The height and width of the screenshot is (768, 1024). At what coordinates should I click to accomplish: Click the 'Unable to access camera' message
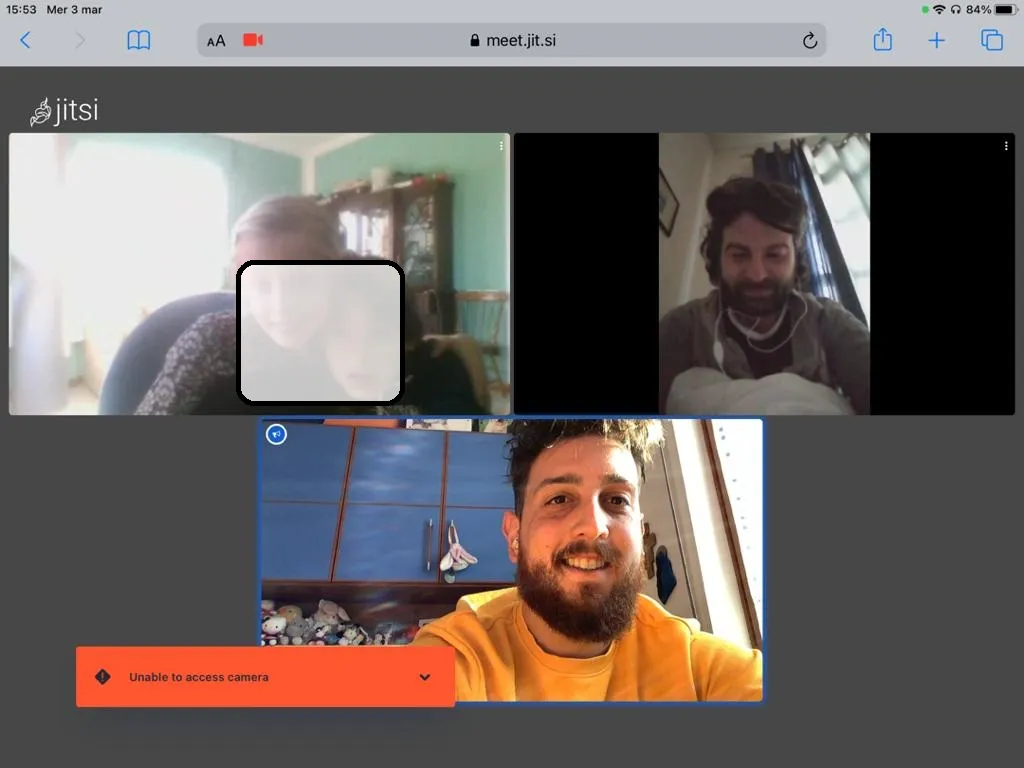coord(199,677)
